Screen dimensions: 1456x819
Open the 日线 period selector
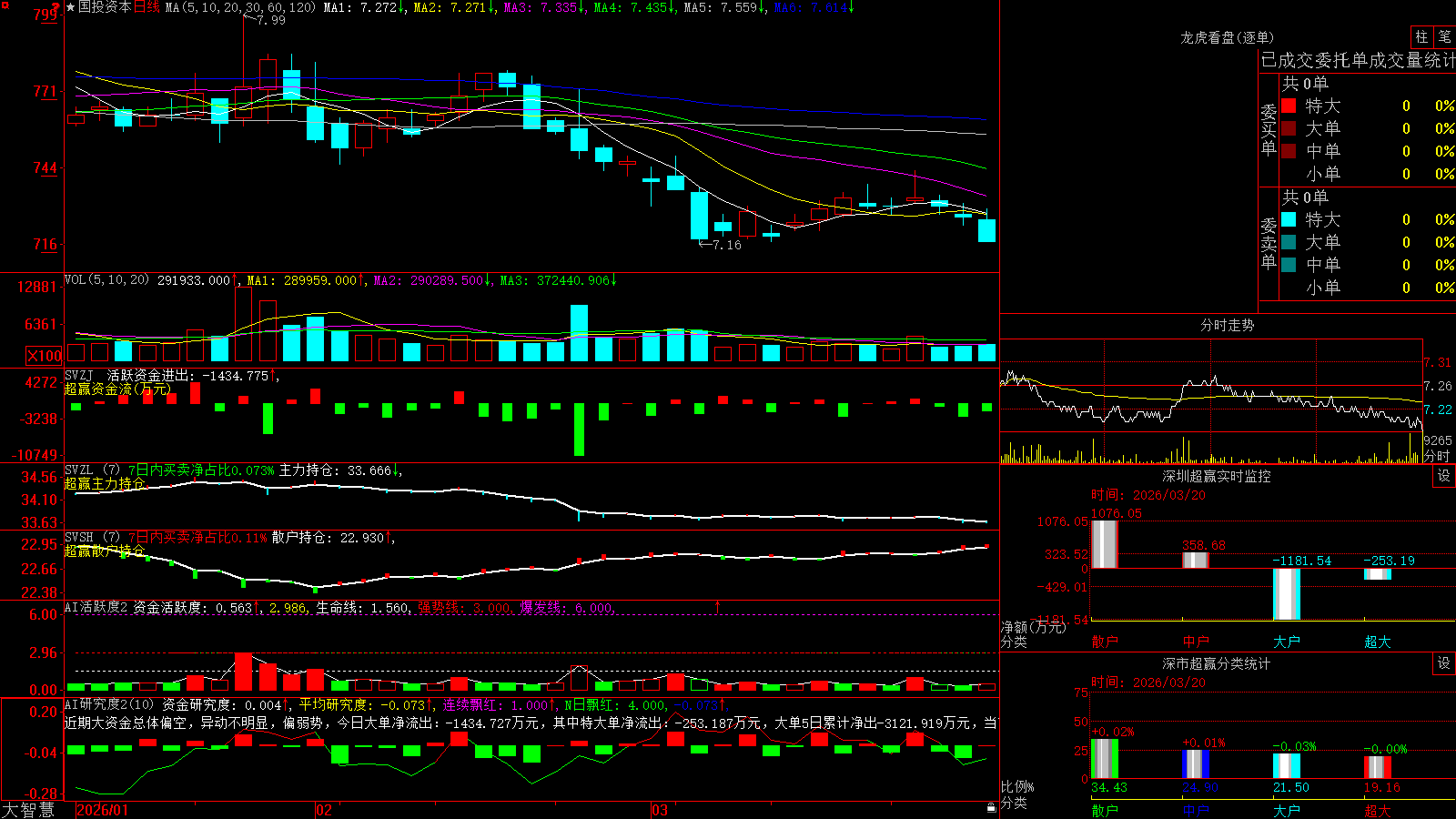point(147,7)
